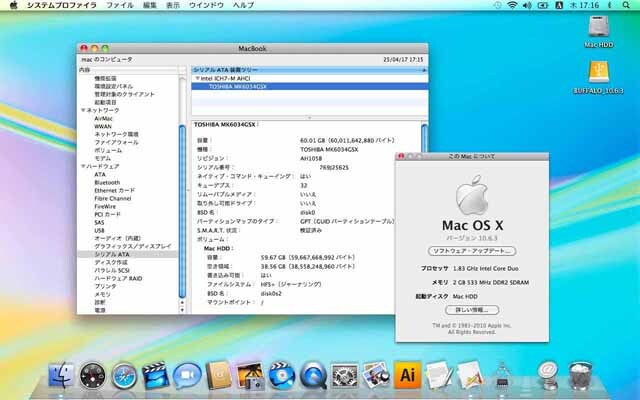Open the ヘルプ menu
The image size is (640, 400).
coord(243,5)
